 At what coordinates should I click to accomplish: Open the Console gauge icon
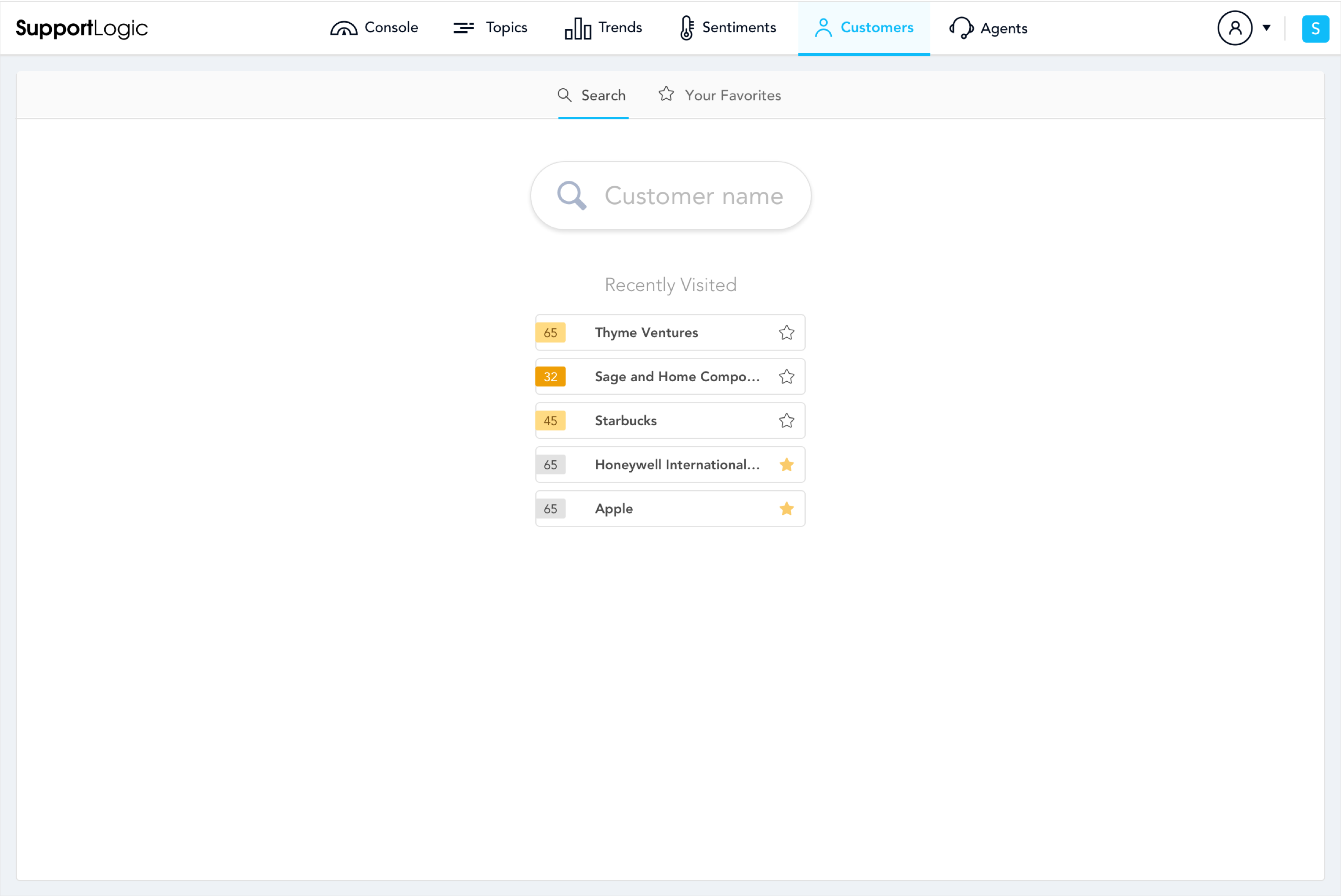click(344, 28)
